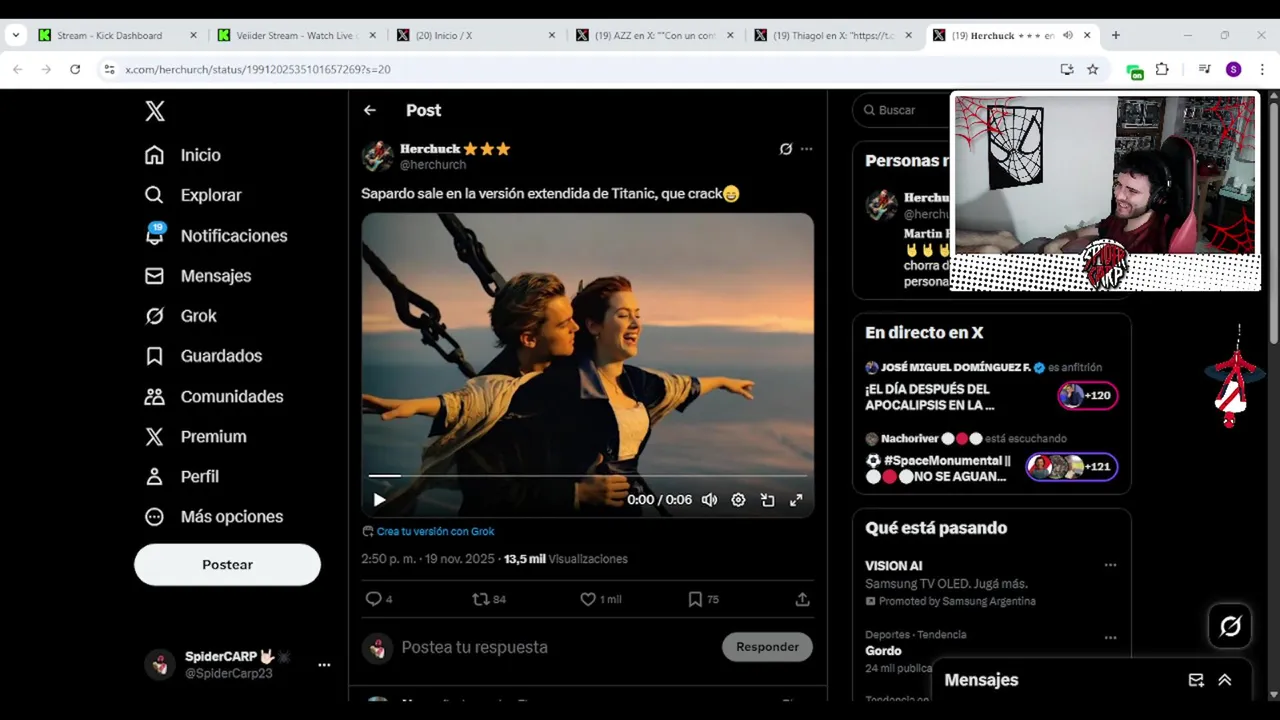1280x720 pixels.
Task: Like the post with 1 mil likes
Action: pyautogui.click(x=601, y=599)
